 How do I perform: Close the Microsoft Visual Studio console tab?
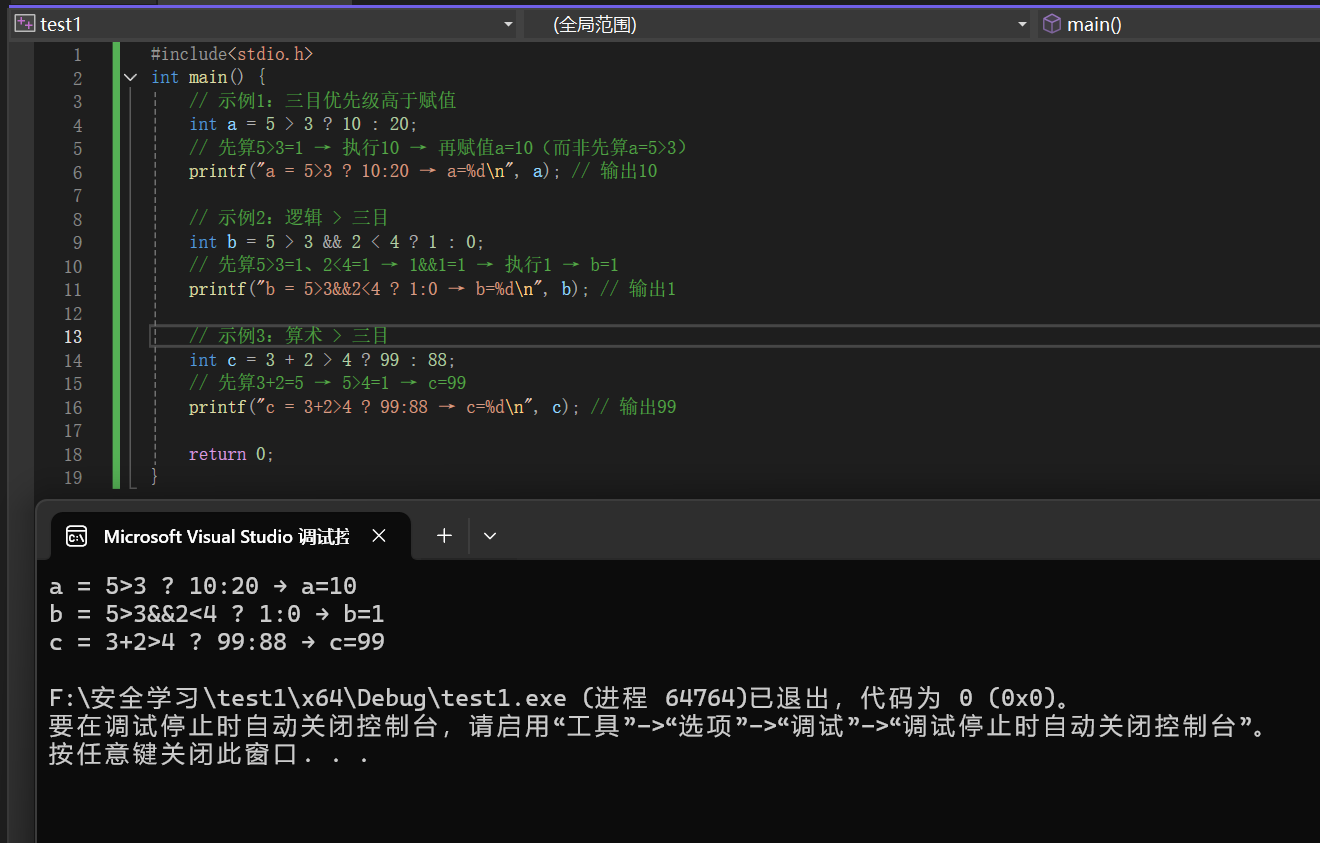pyautogui.click(x=379, y=536)
